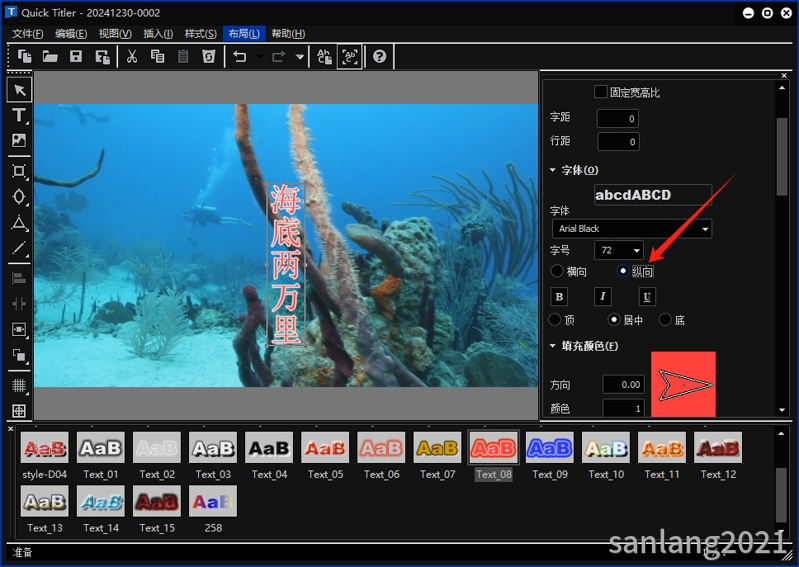This screenshot has height=567, width=799.
Task: Select the arrow selection tool
Action: click(19, 90)
